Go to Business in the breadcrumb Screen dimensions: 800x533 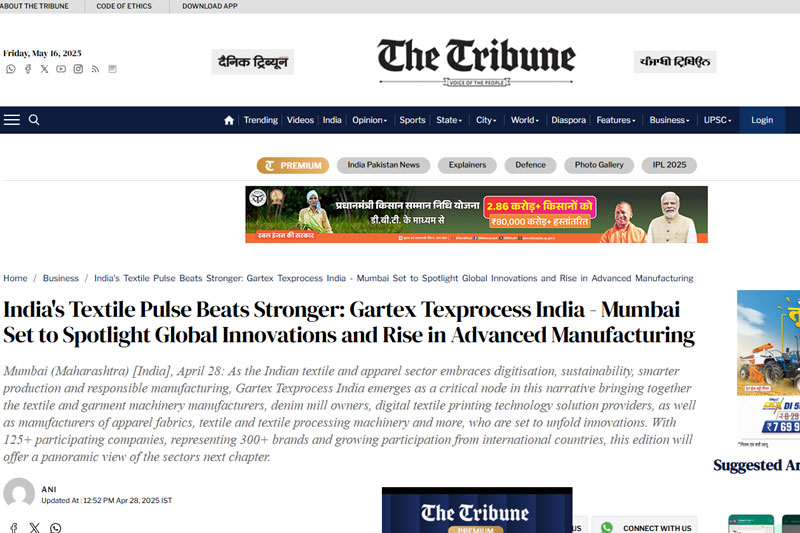(x=61, y=278)
